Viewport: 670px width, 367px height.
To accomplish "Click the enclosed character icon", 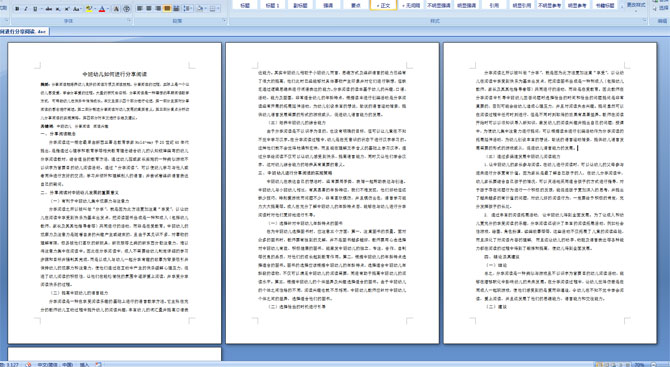I will click(126, 9).
